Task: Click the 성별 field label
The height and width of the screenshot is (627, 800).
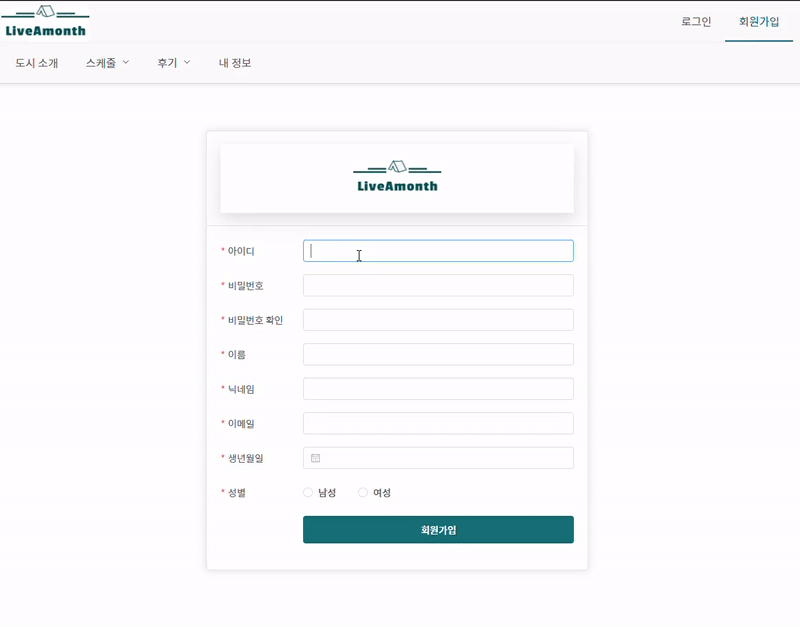Action: click(x=237, y=492)
